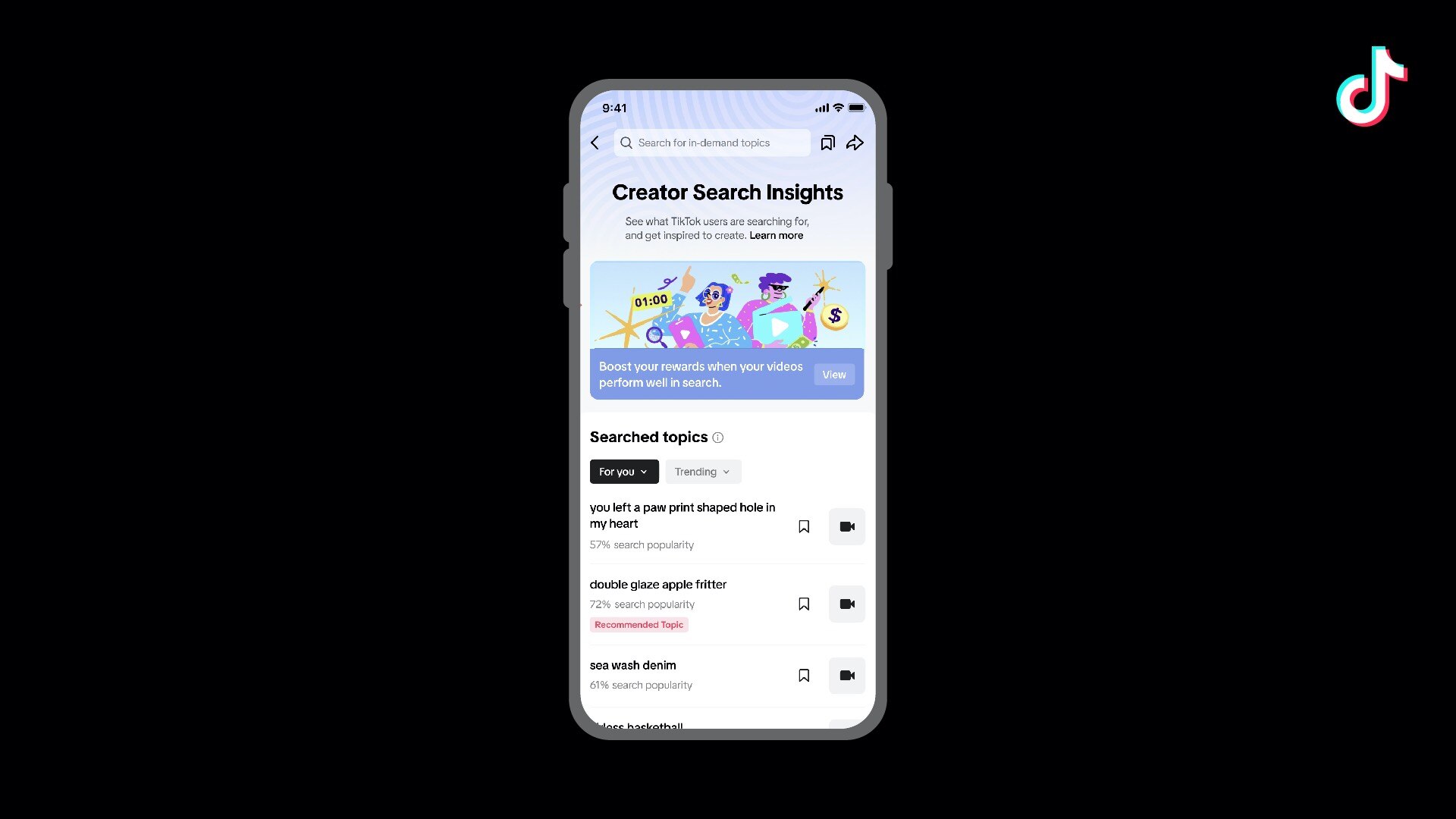
Task: Tap the search bar for topics
Action: (714, 142)
